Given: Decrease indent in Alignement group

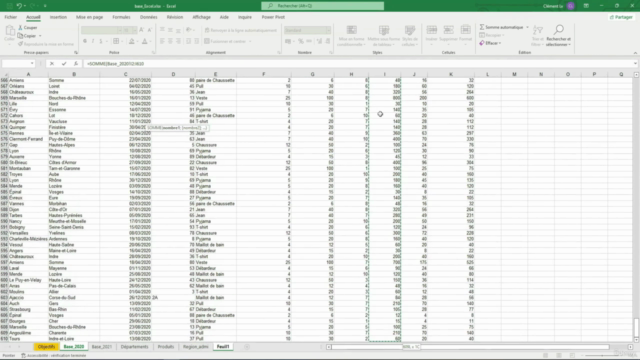Looking at the screenshot, I should coord(189,41).
